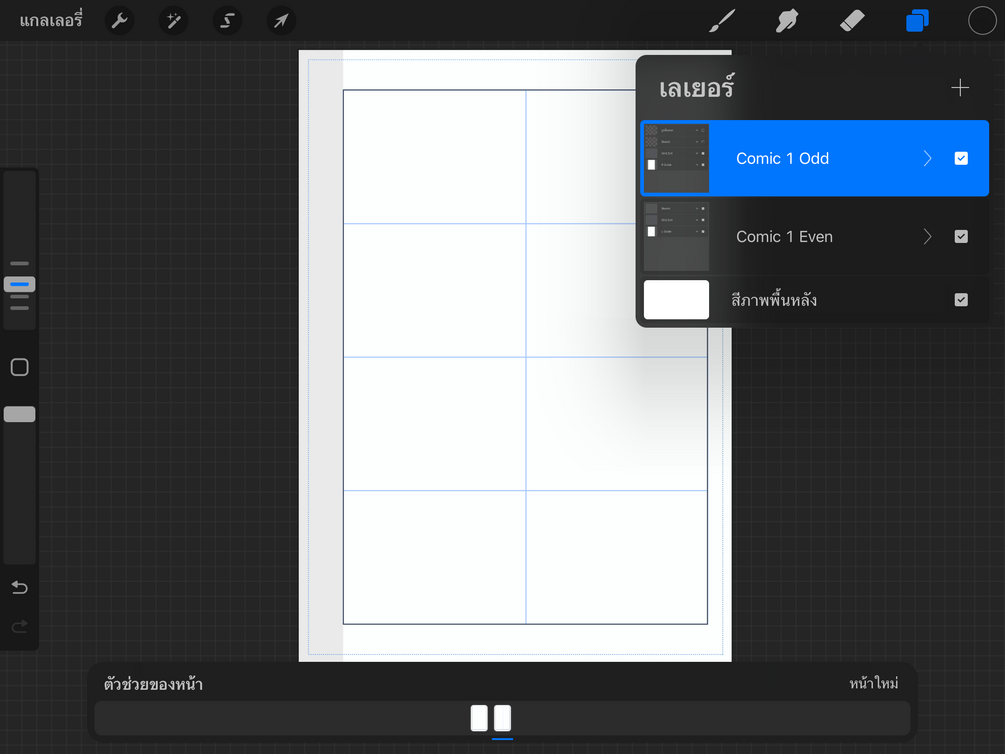Hide the Comic 1 Odd layer
This screenshot has height=754, width=1005.
pyautogui.click(x=961, y=158)
